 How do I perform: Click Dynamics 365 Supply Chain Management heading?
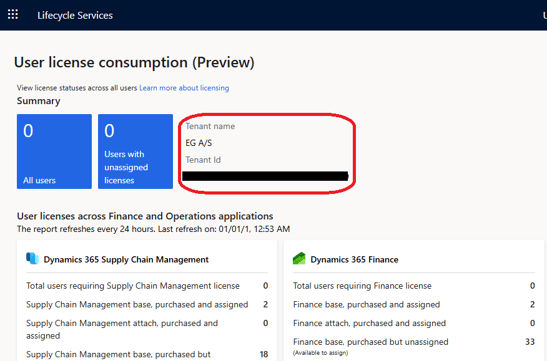pos(126,260)
